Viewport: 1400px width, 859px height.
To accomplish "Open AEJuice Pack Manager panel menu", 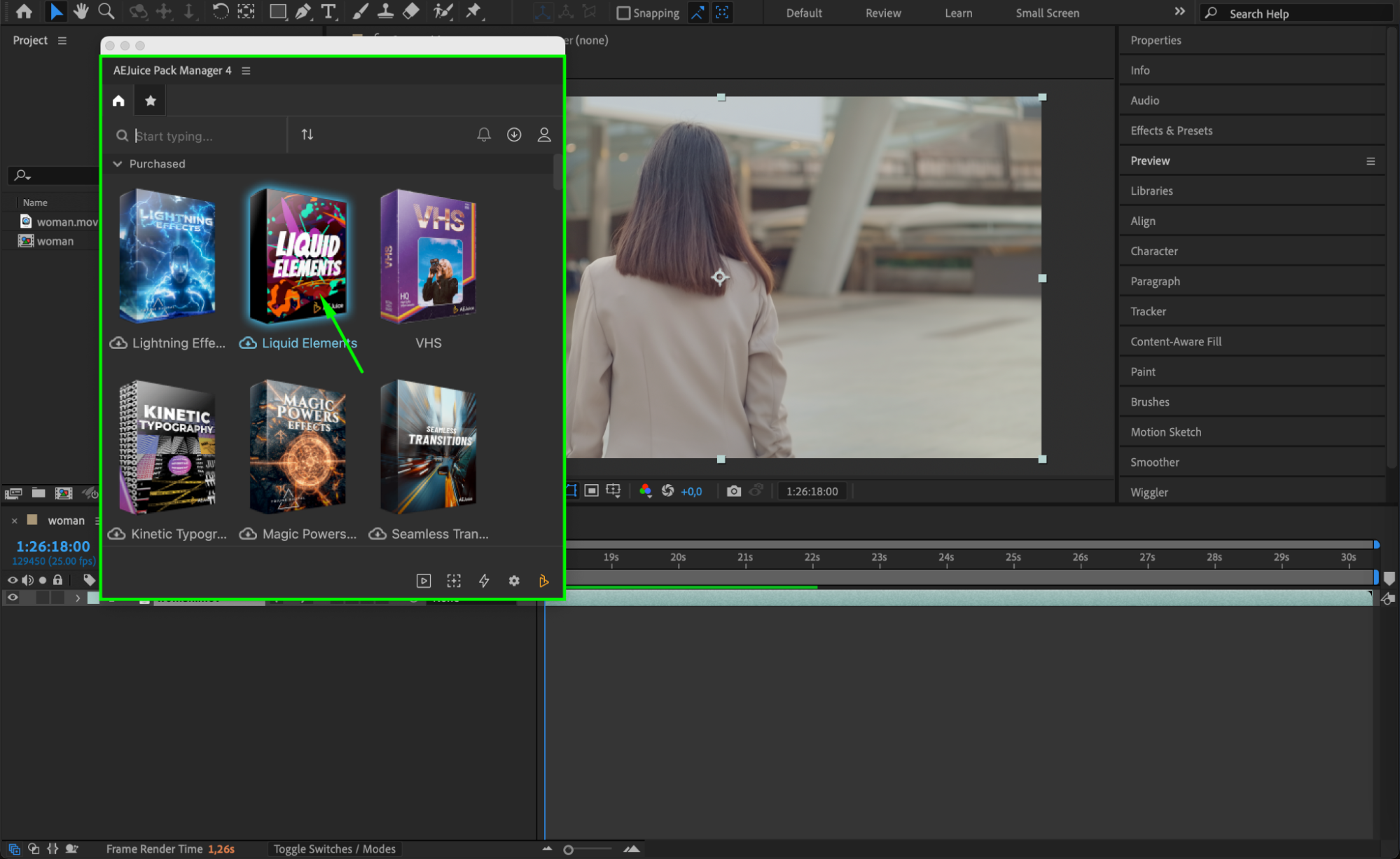I will (246, 71).
